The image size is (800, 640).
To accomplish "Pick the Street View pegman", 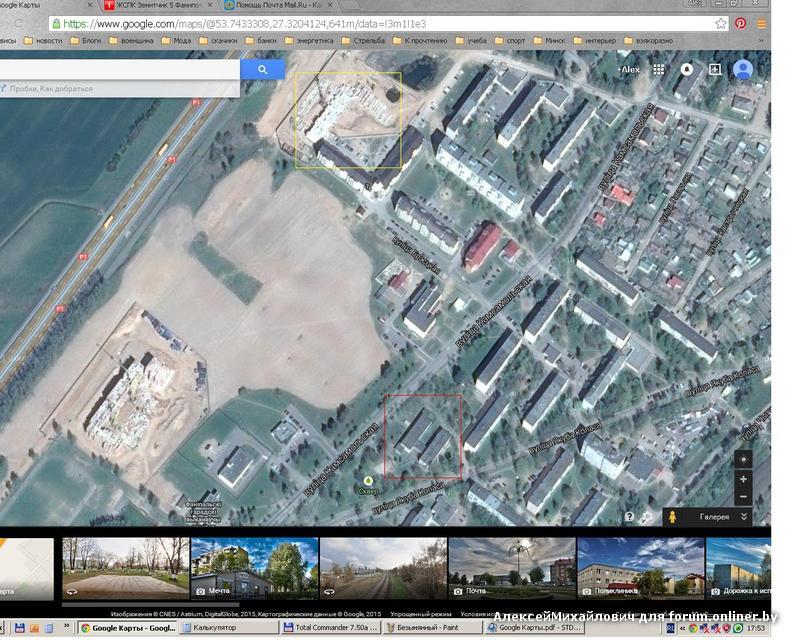I will (x=672, y=516).
